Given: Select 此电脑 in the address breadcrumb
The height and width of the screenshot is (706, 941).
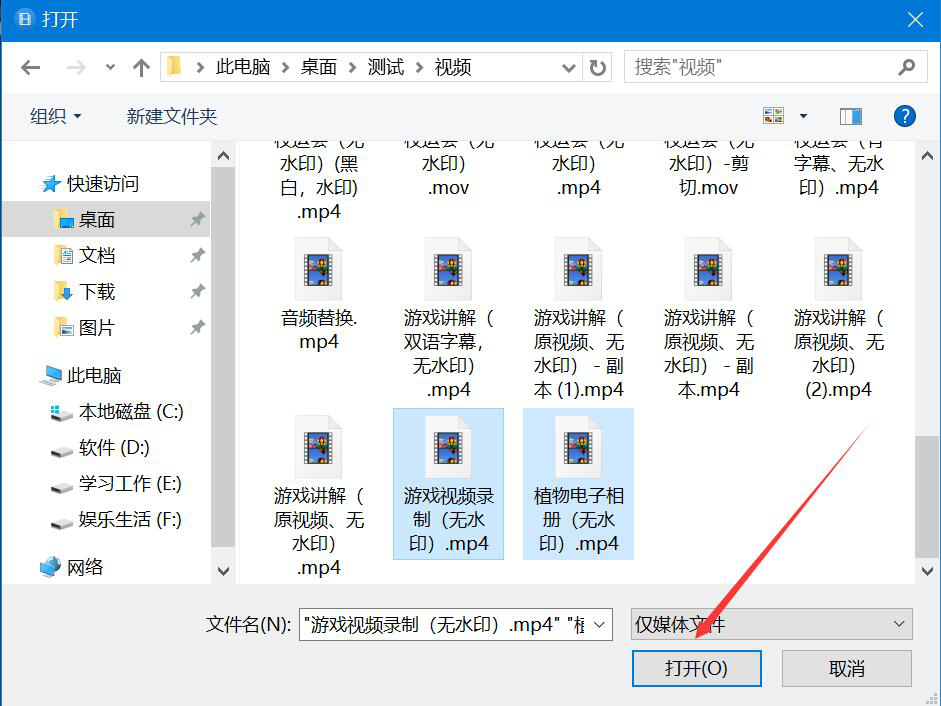Looking at the screenshot, I should point(242,67).
